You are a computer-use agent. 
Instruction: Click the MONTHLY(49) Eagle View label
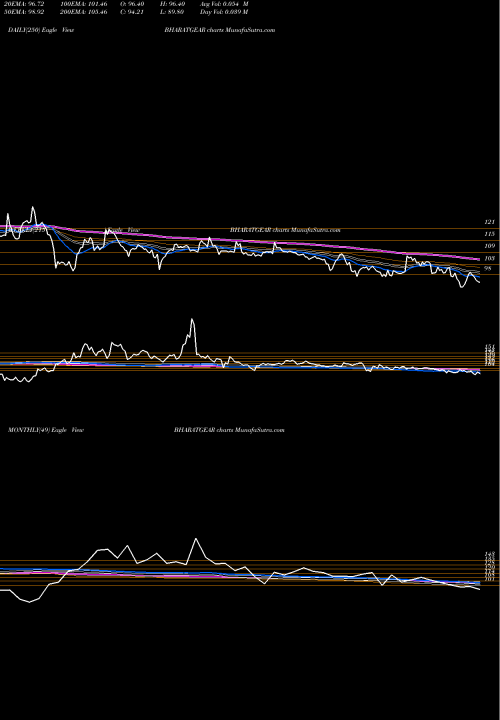[46, 430]
